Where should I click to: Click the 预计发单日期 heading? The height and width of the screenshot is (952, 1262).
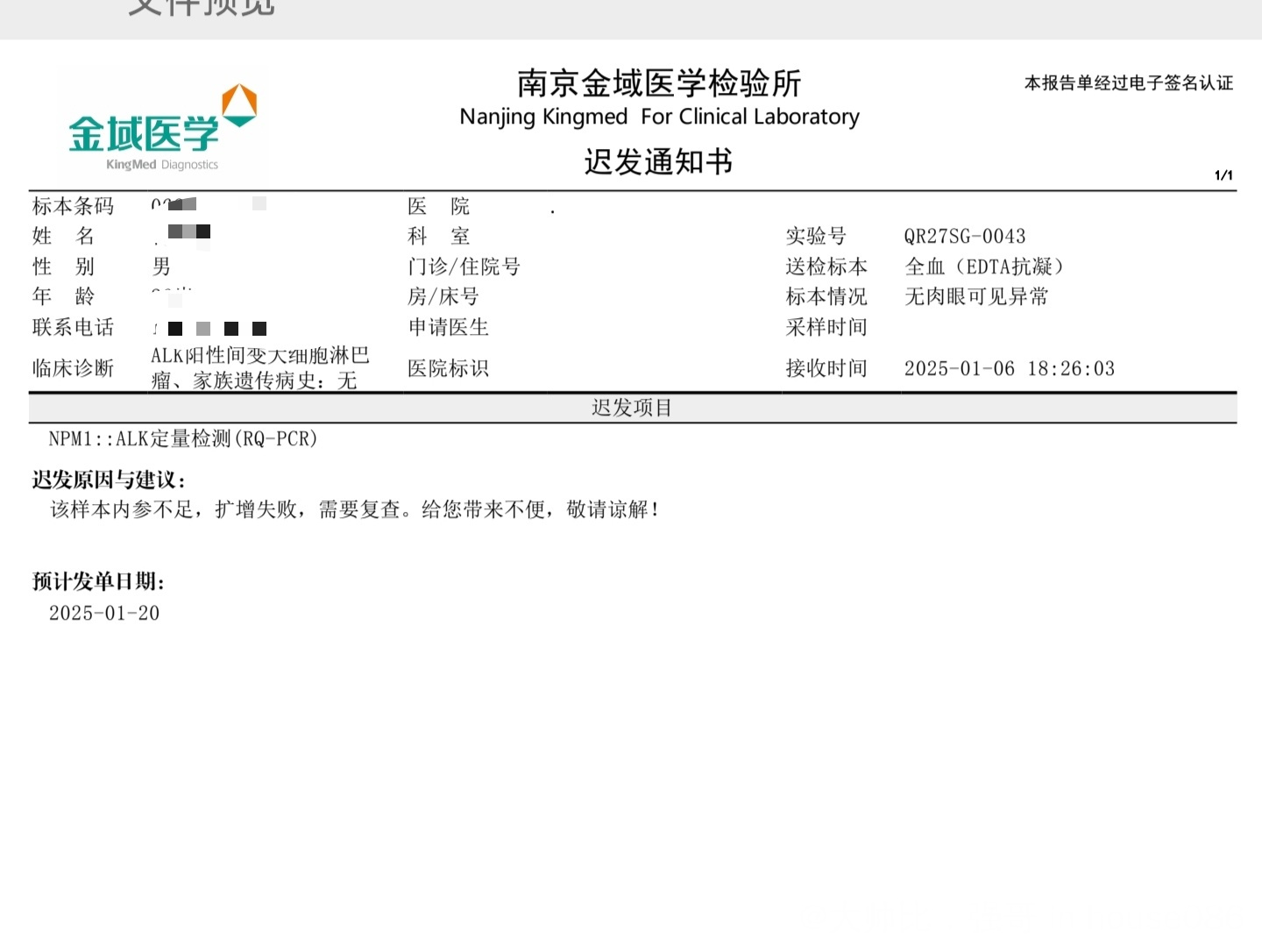[x=98, y=581]
